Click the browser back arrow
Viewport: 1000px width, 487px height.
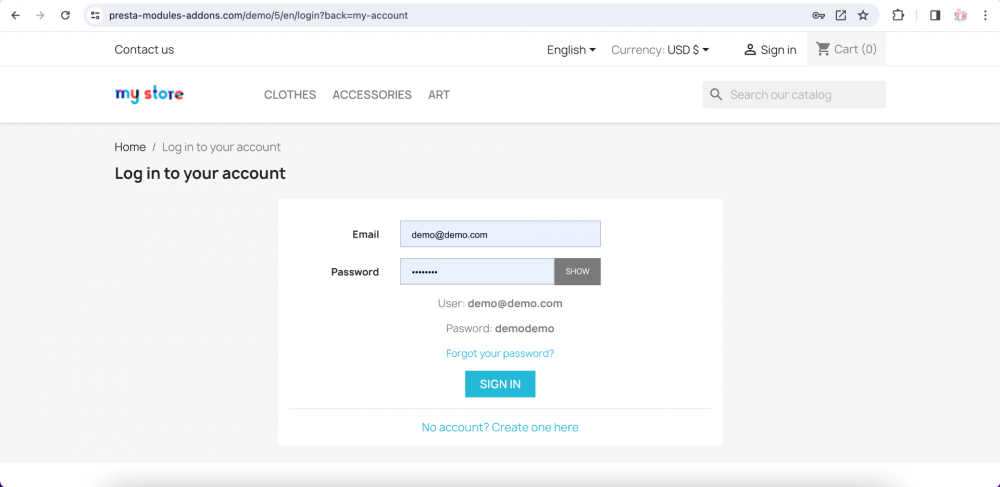point(15,15)
